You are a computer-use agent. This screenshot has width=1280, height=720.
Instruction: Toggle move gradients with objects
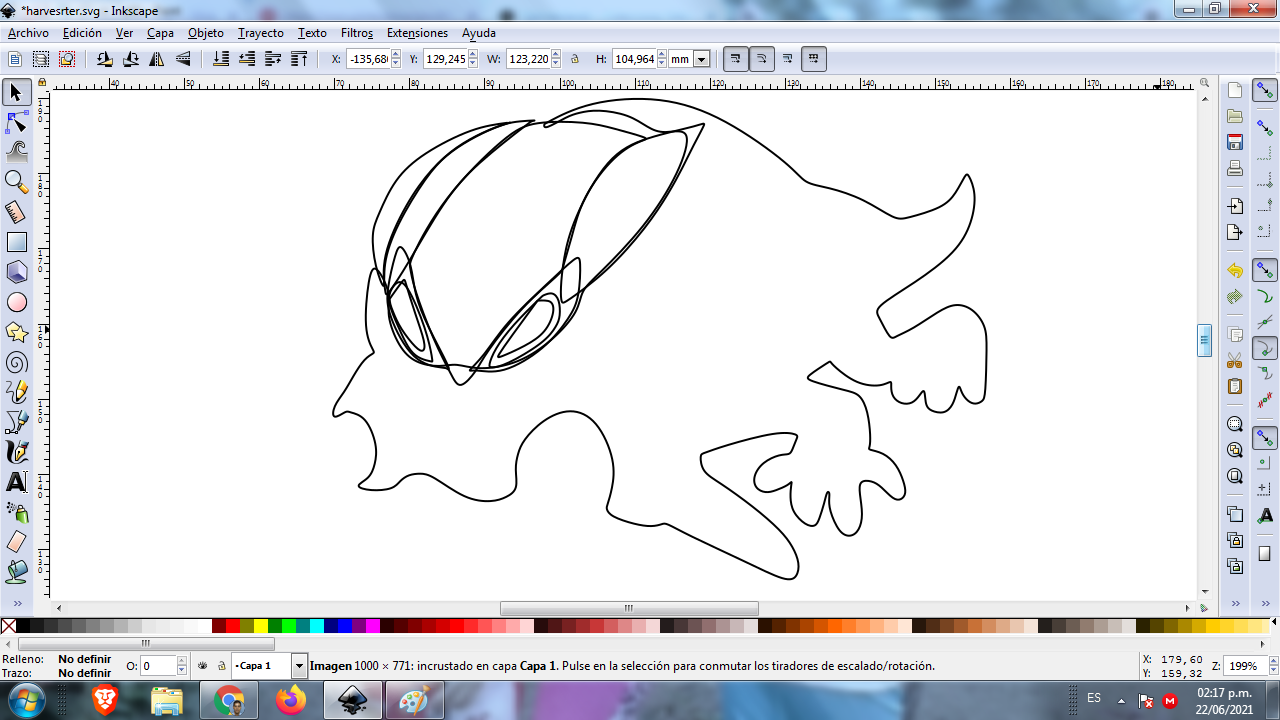point(788,59)
